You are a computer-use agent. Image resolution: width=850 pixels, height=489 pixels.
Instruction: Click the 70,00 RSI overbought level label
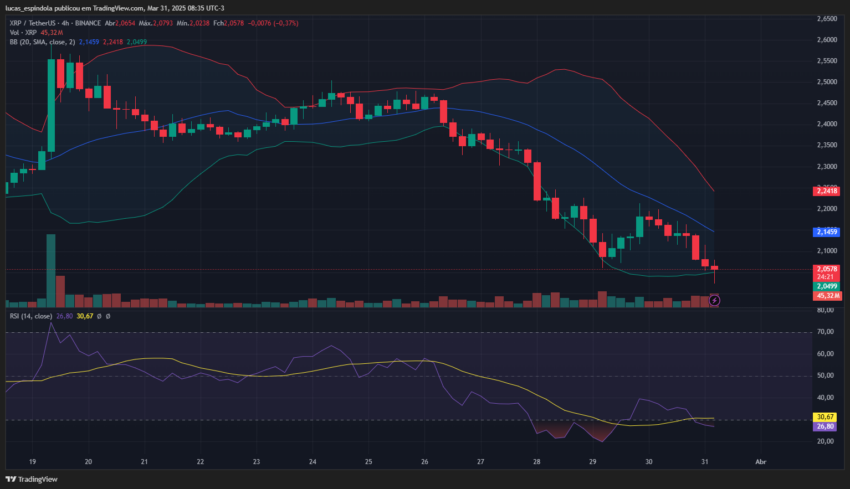[x=826, y=332]
